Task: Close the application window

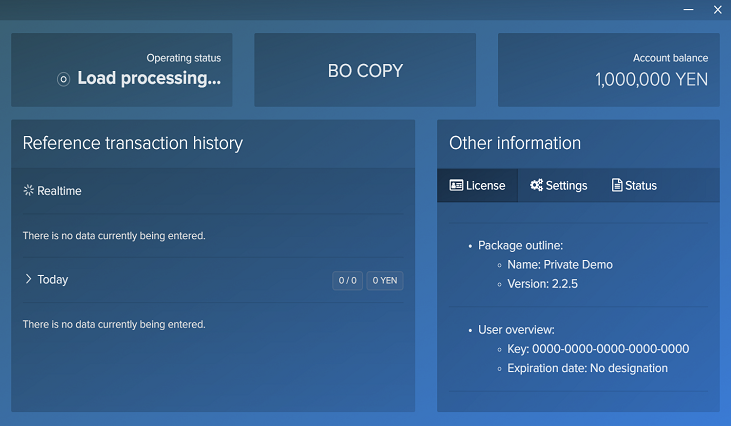Action: tap(717, 9)
